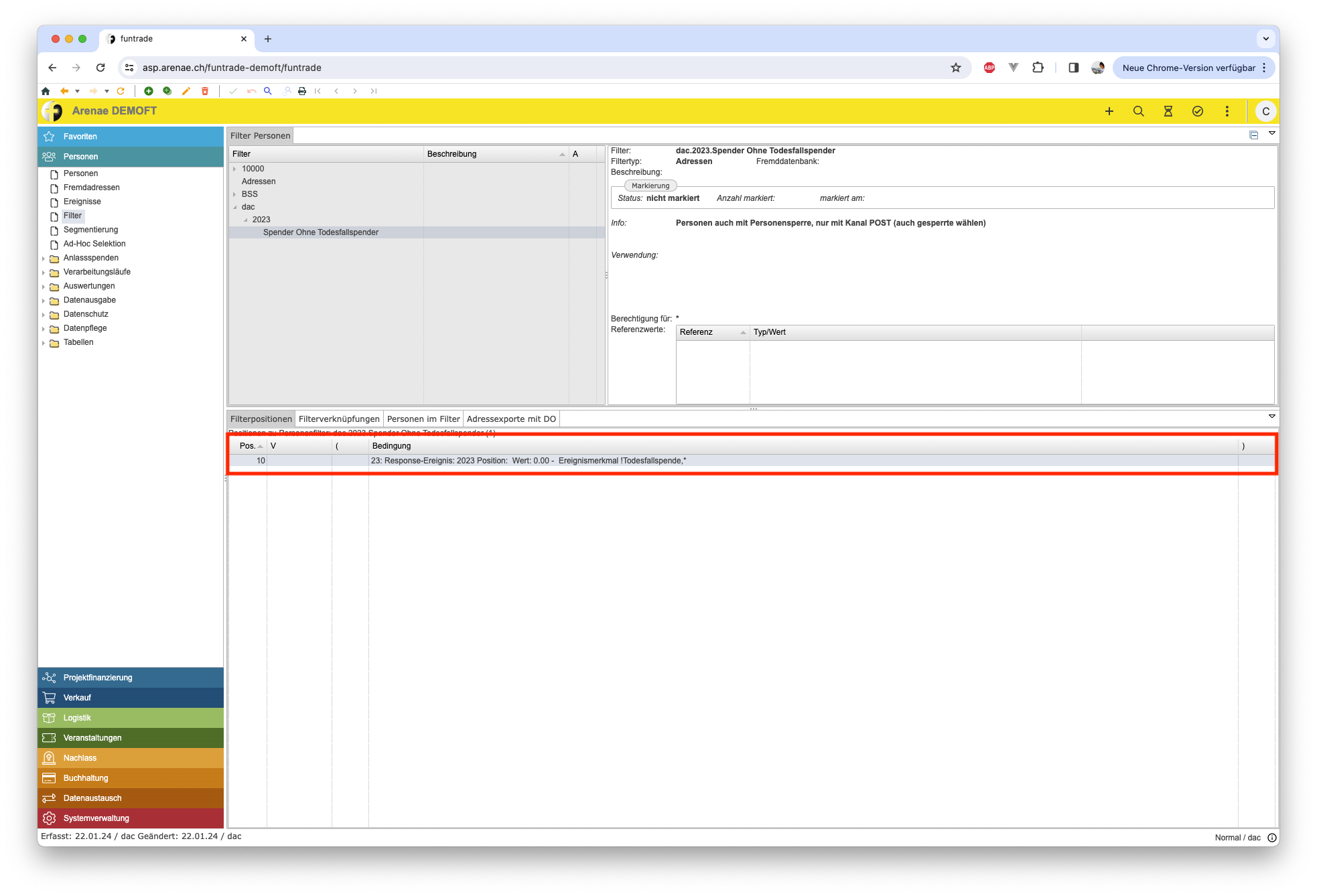Collapse the dac filter tree node
The image size is (1317, 896).
[x=234, y=207]
